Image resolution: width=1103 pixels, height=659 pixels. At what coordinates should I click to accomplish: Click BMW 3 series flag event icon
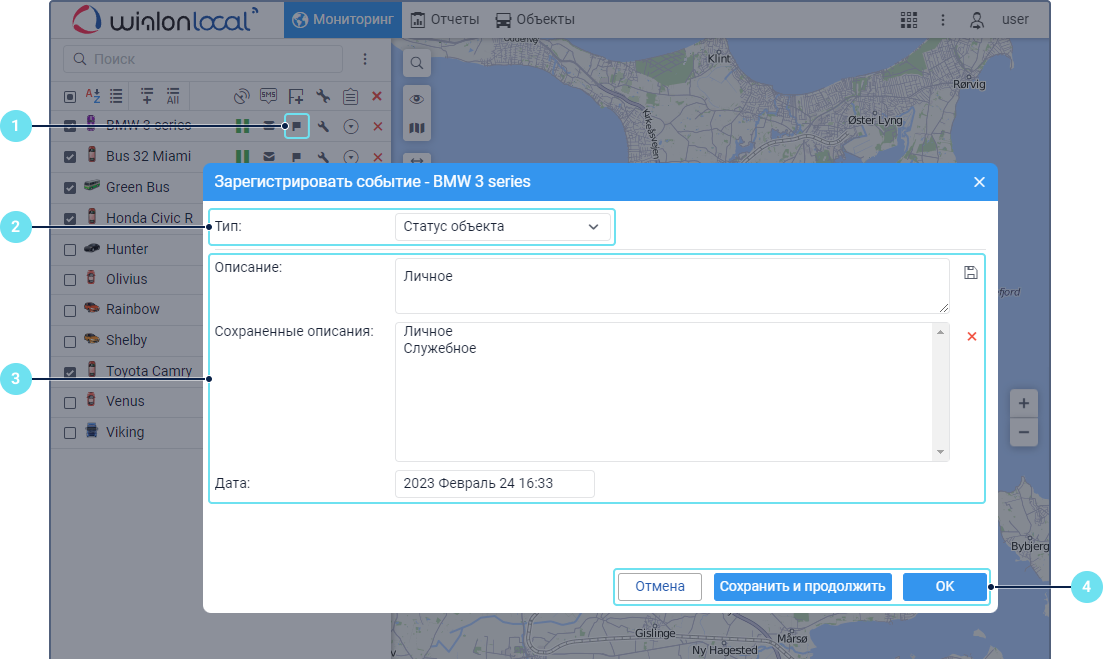297,126
